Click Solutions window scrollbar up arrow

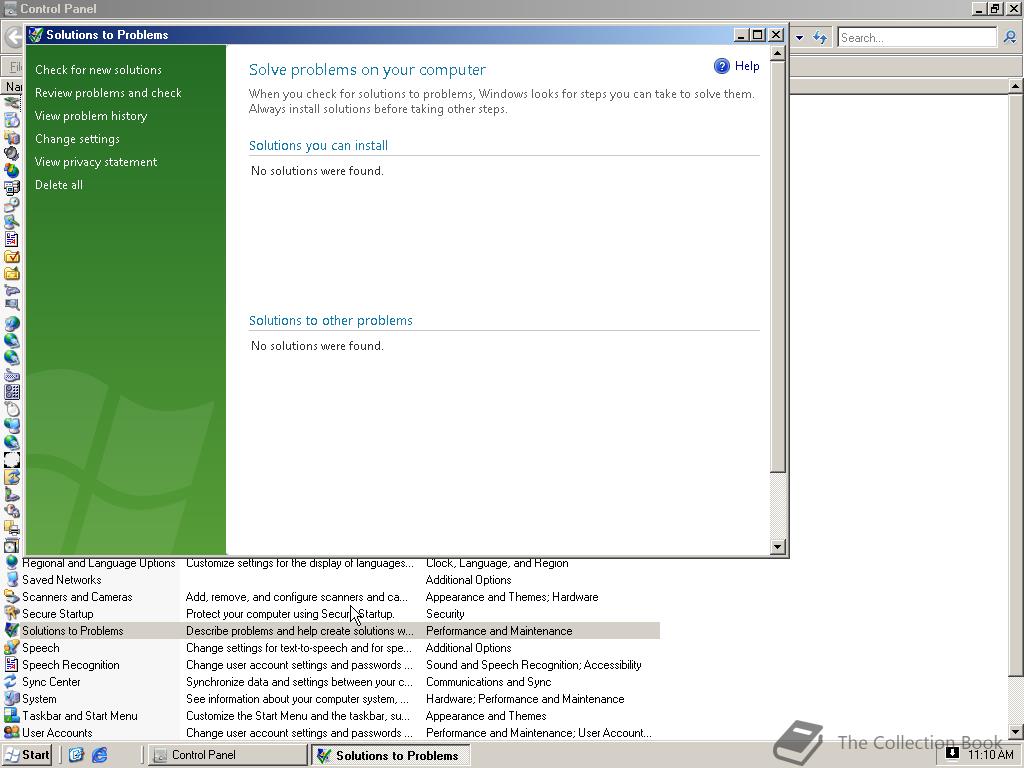tap(777, 54)
